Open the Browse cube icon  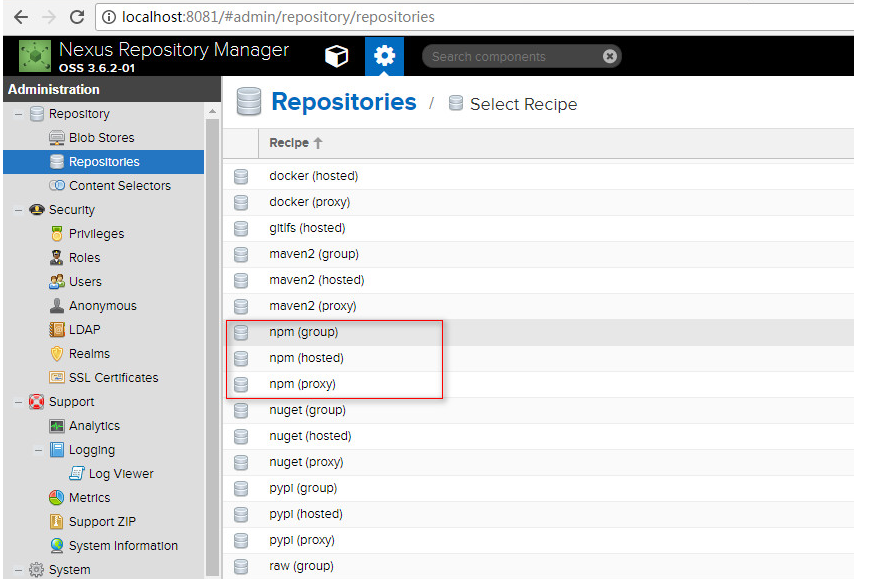[x=336, y=56]
